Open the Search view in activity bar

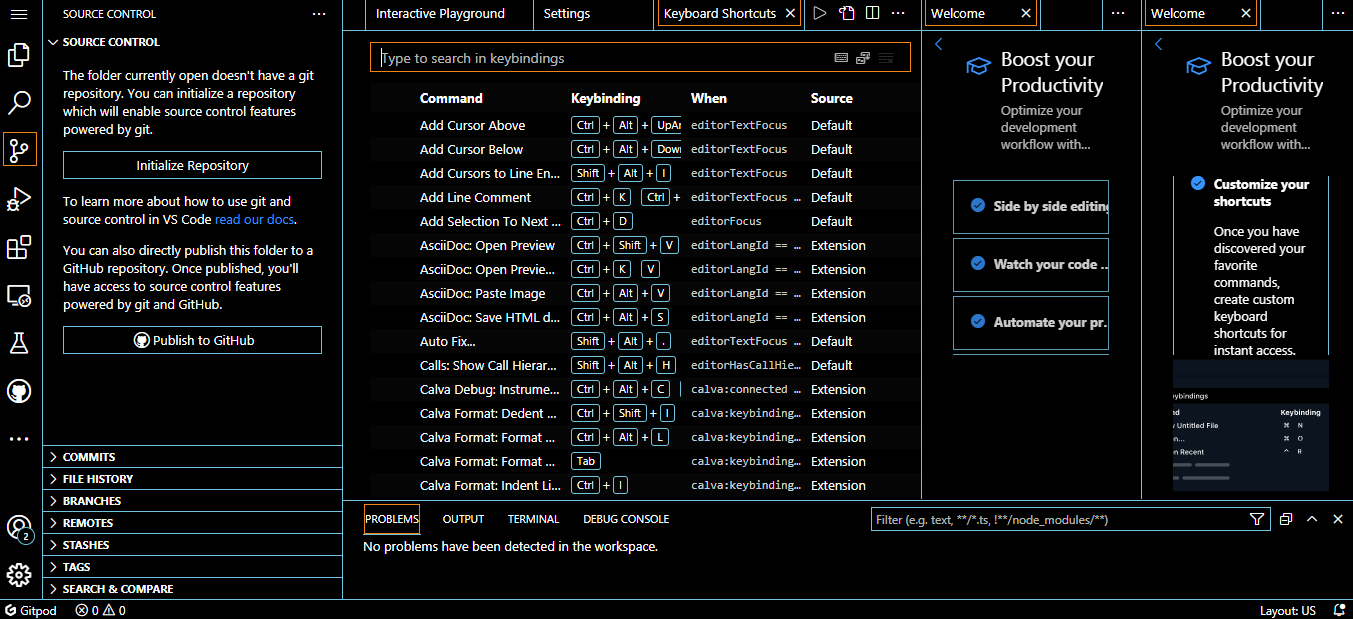coord(19,102)
